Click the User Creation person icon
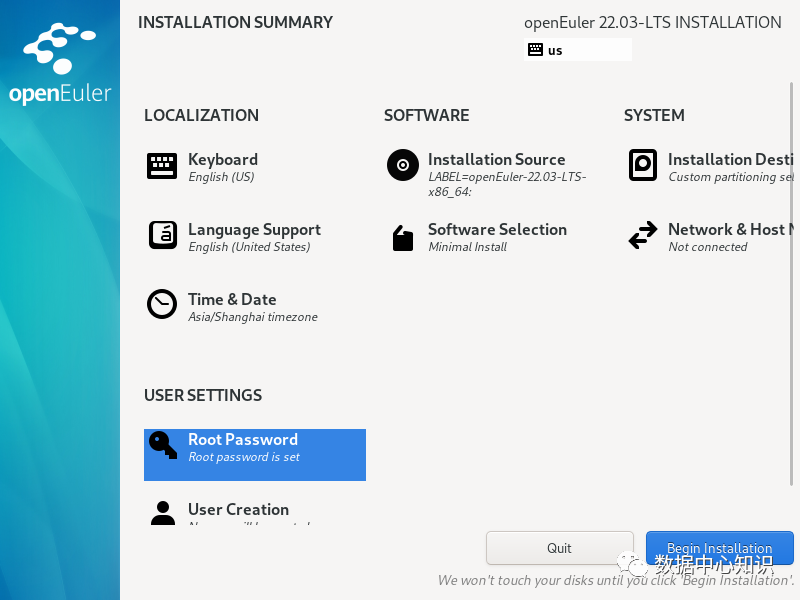 [x=163, y=513]
